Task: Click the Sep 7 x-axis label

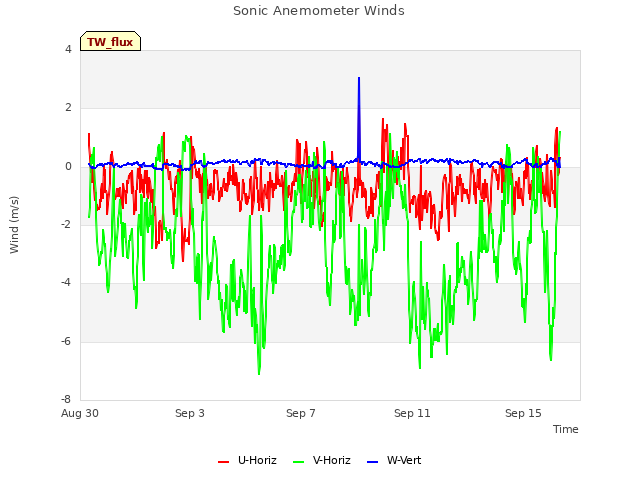Action: [x=301, y=413]
